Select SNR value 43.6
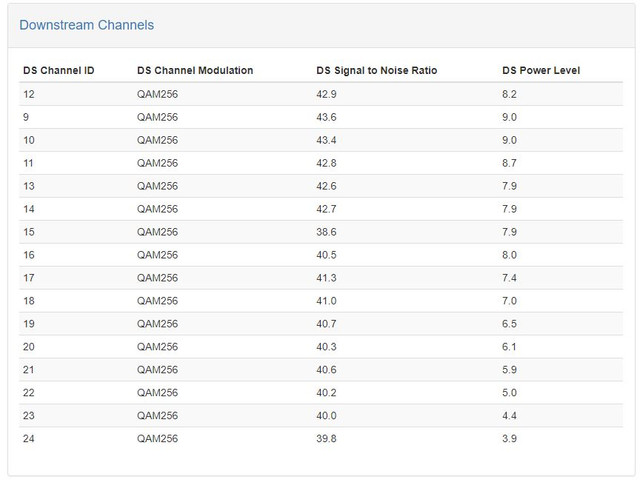 (x=326, y=117)
